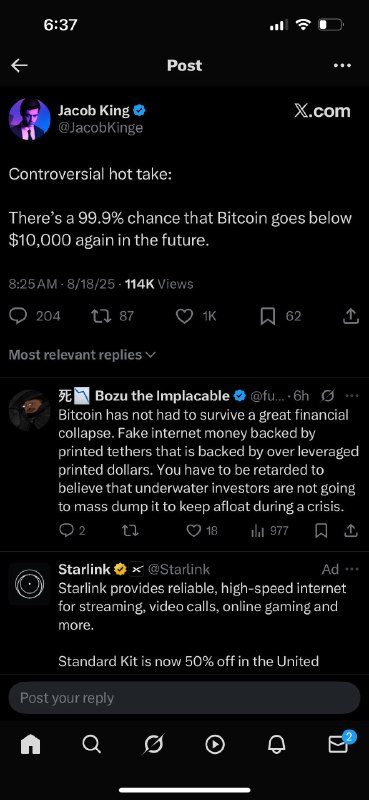Expand the Most relevant replies dropdown

pyautogui.click(x=82, y=355)
